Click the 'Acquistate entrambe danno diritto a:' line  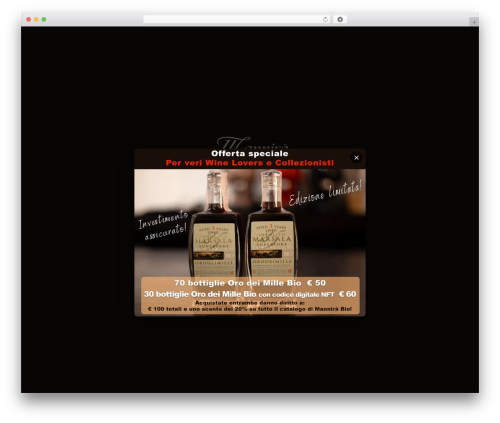coord(250,303)
